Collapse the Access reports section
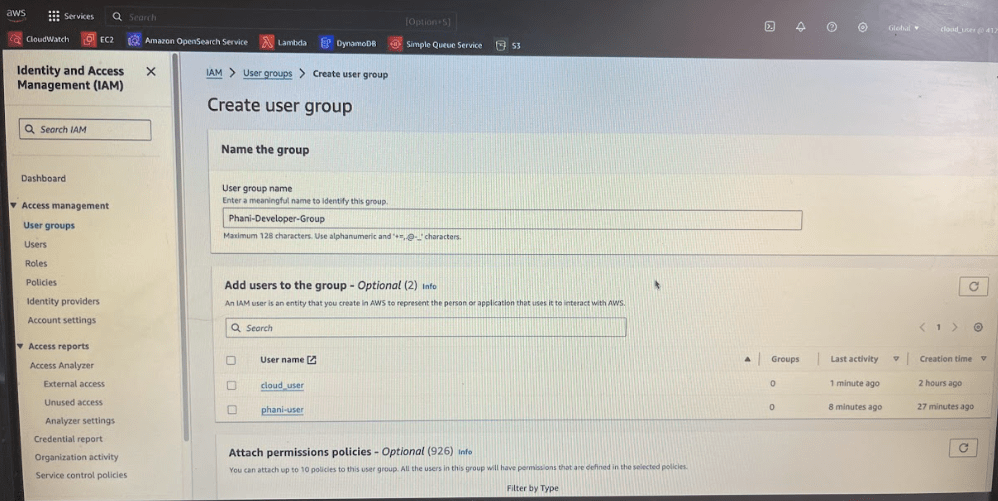The height and width of the screenshot is (501, 998). tap(20, 346)
